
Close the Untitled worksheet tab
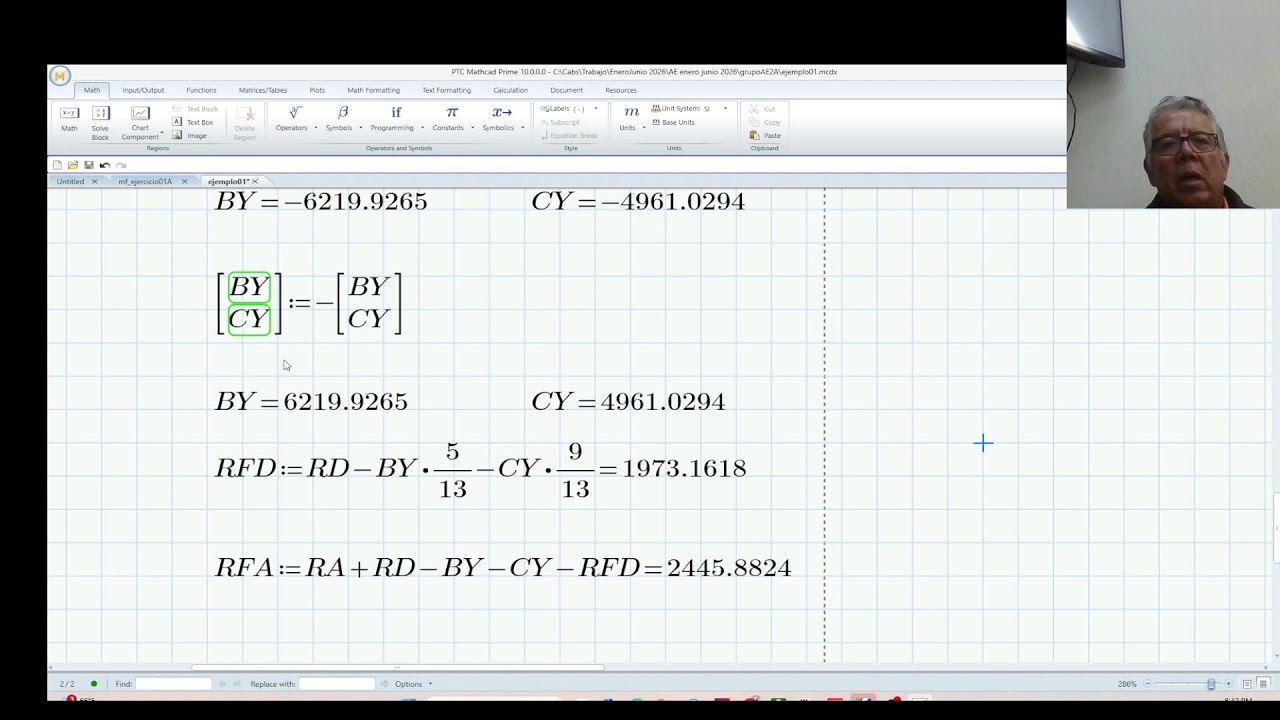[x=95, y=182]
